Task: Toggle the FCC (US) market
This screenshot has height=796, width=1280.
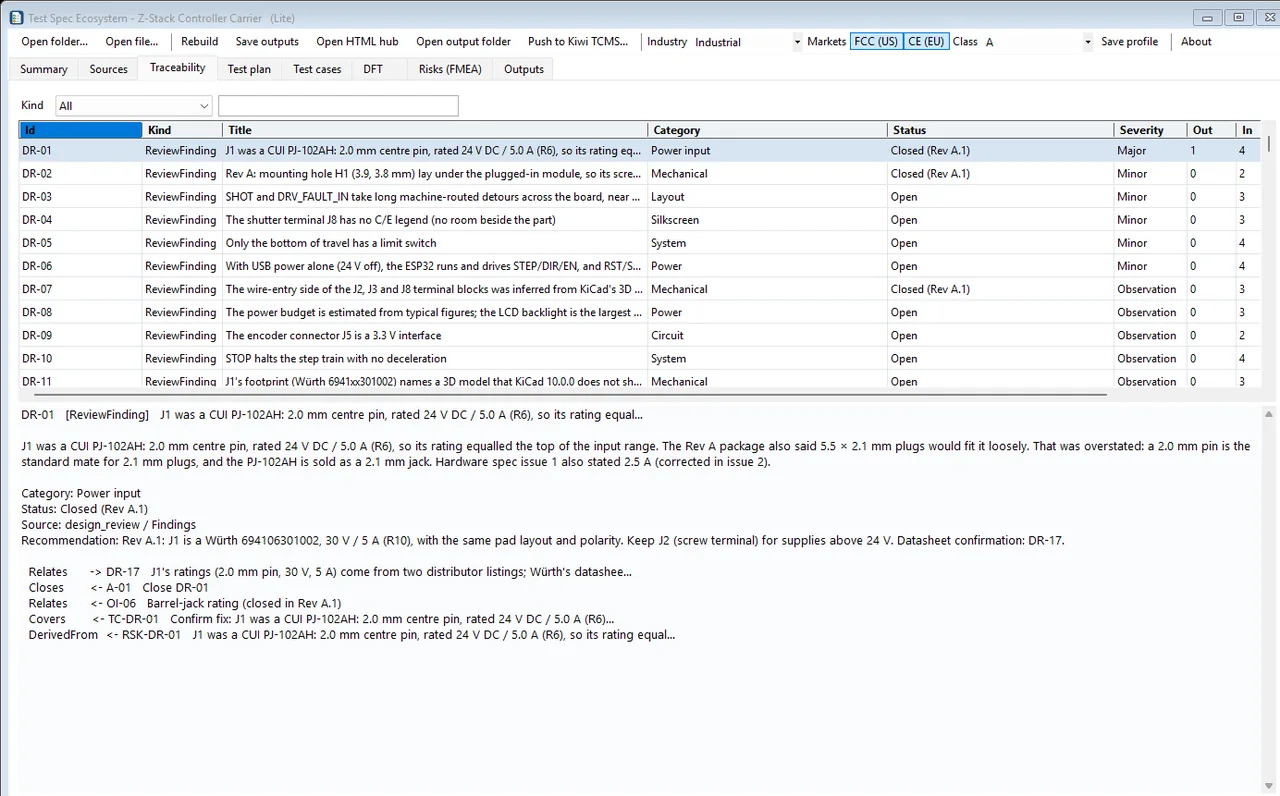Action: (876, 42)
